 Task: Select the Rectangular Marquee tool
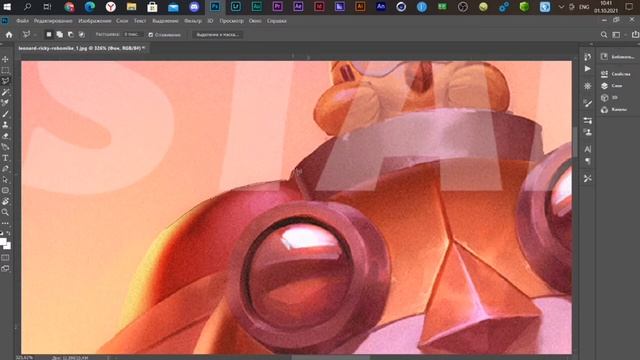click(x=5, y=70)
